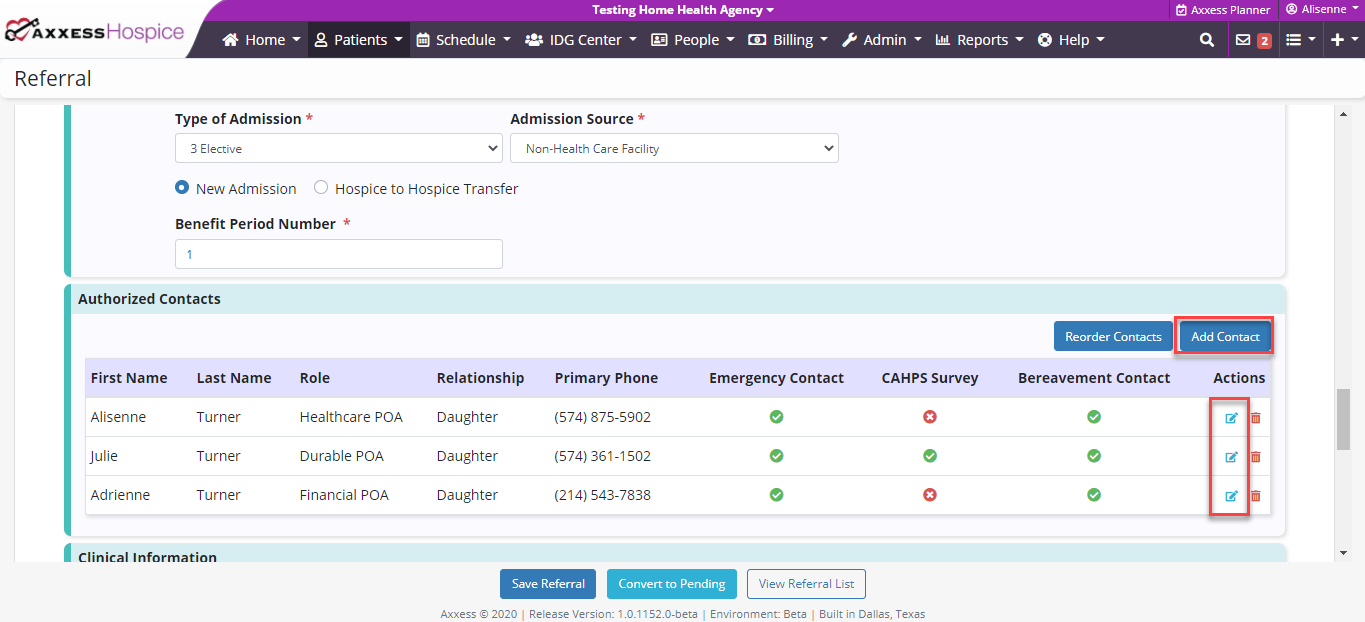Expand the Testing Home Health Agency selector
This screenshot has width=1365, height=622.
[x=683, y=10]
